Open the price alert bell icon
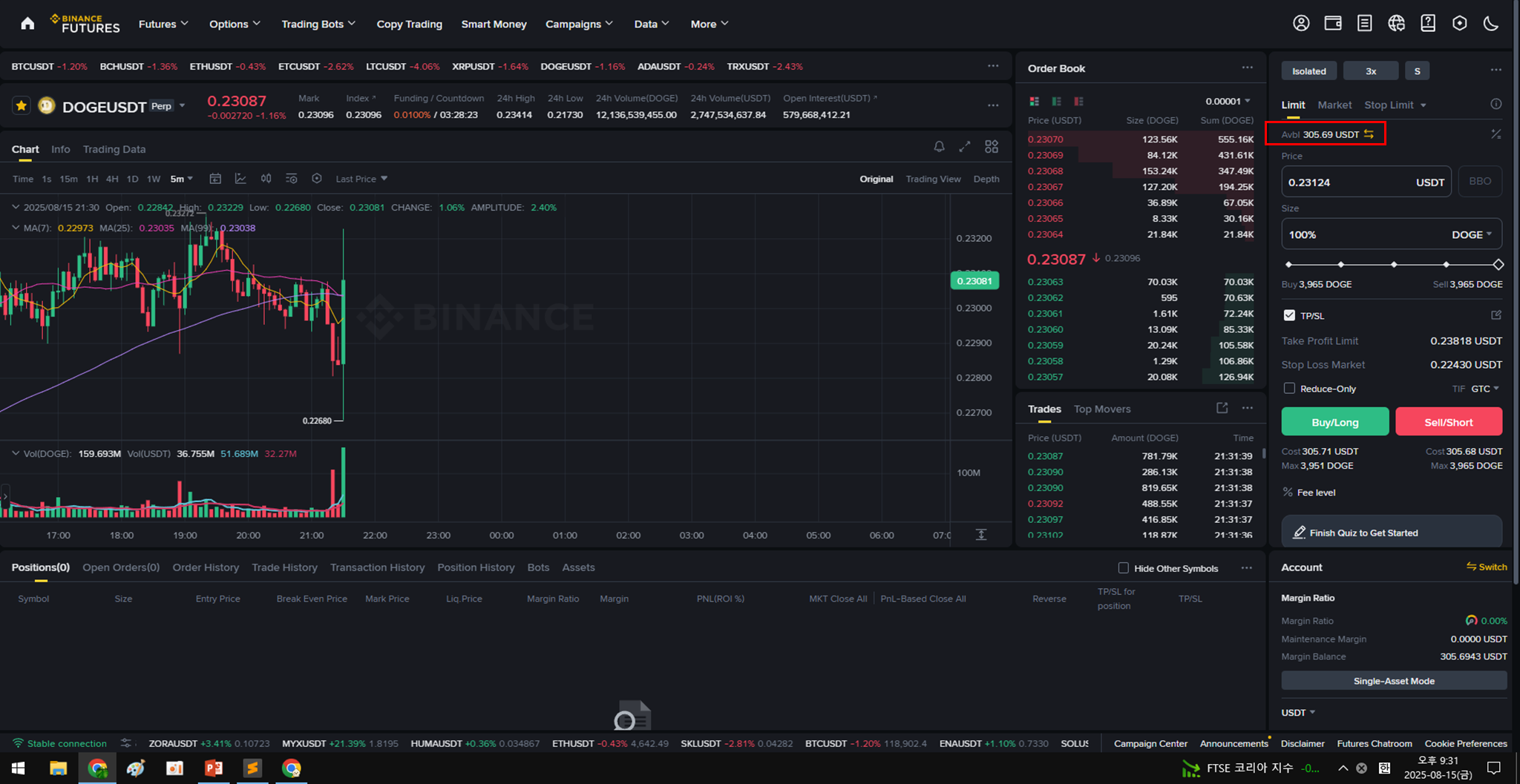Screen dimensions: 1520x784 click(939, 147)
